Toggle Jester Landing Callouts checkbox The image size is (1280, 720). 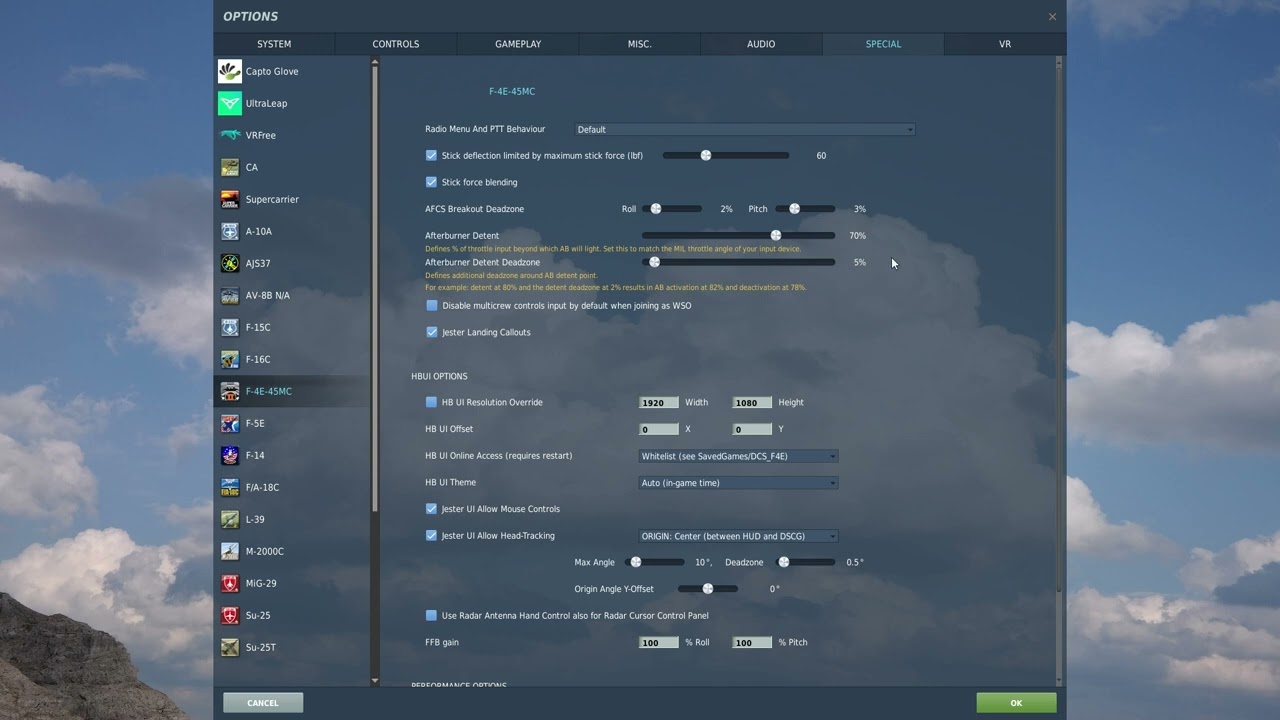(431, 332)
